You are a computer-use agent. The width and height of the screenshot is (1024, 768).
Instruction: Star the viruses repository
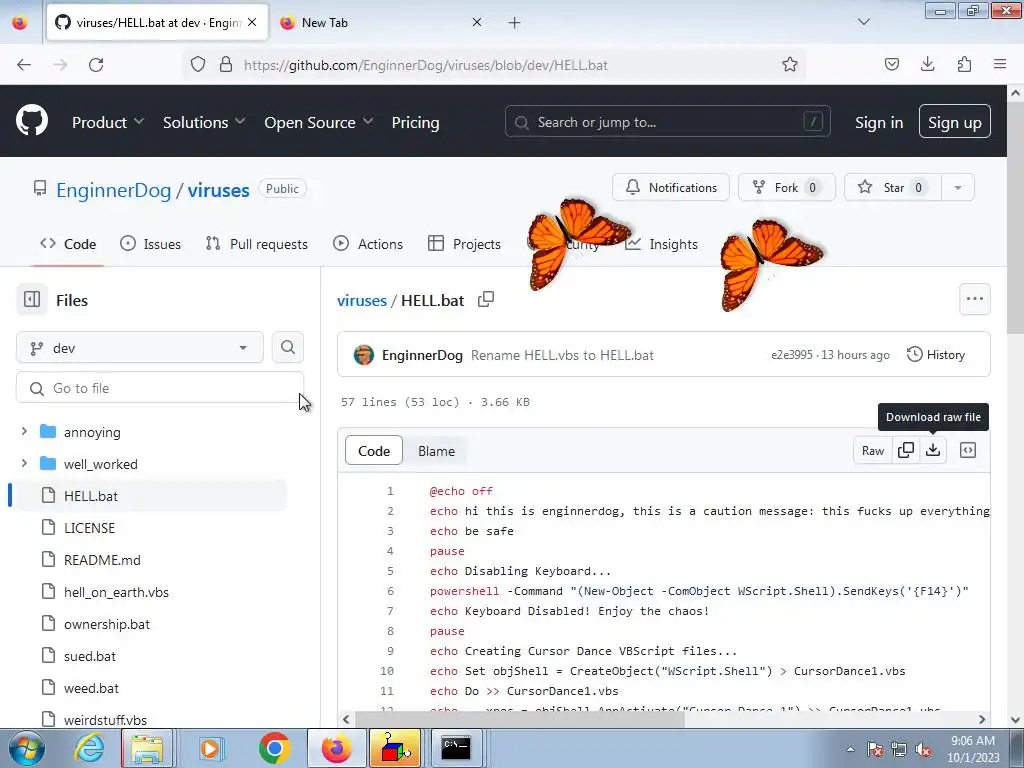point(893,187)
